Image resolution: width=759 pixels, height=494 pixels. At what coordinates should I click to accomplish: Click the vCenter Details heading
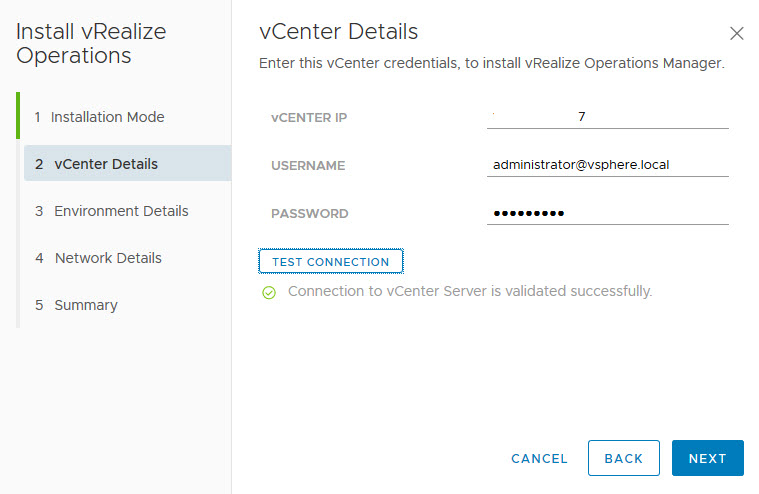click(x=338, y=32)
